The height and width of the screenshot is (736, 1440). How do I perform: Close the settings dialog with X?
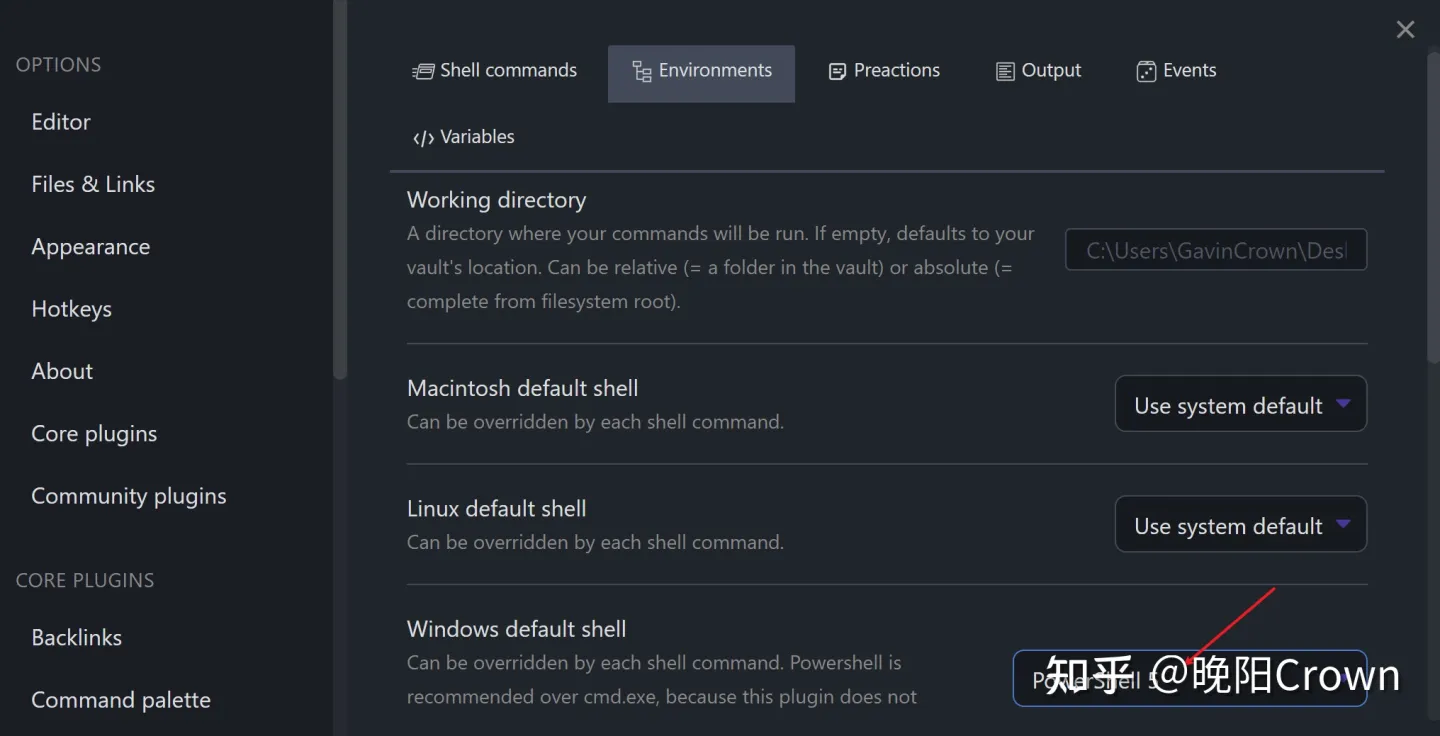(1405, 30)
